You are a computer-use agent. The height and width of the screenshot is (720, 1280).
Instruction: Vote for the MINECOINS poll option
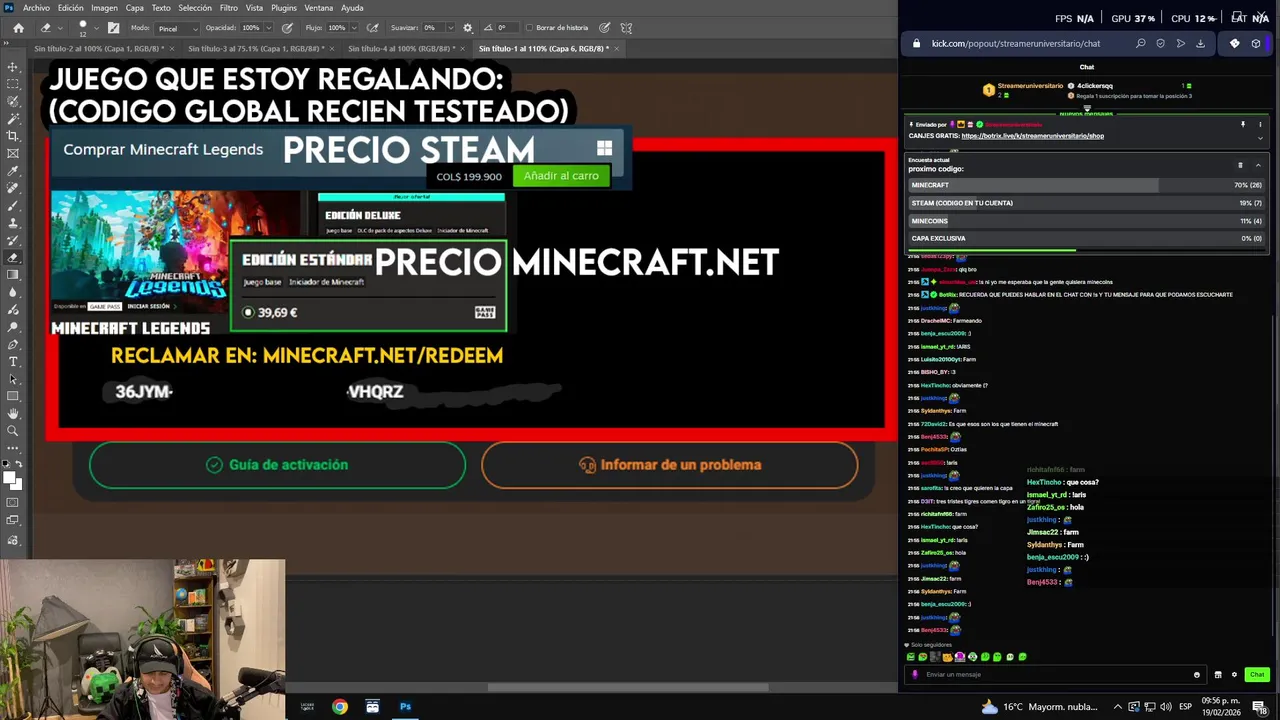coord(1086,221)
